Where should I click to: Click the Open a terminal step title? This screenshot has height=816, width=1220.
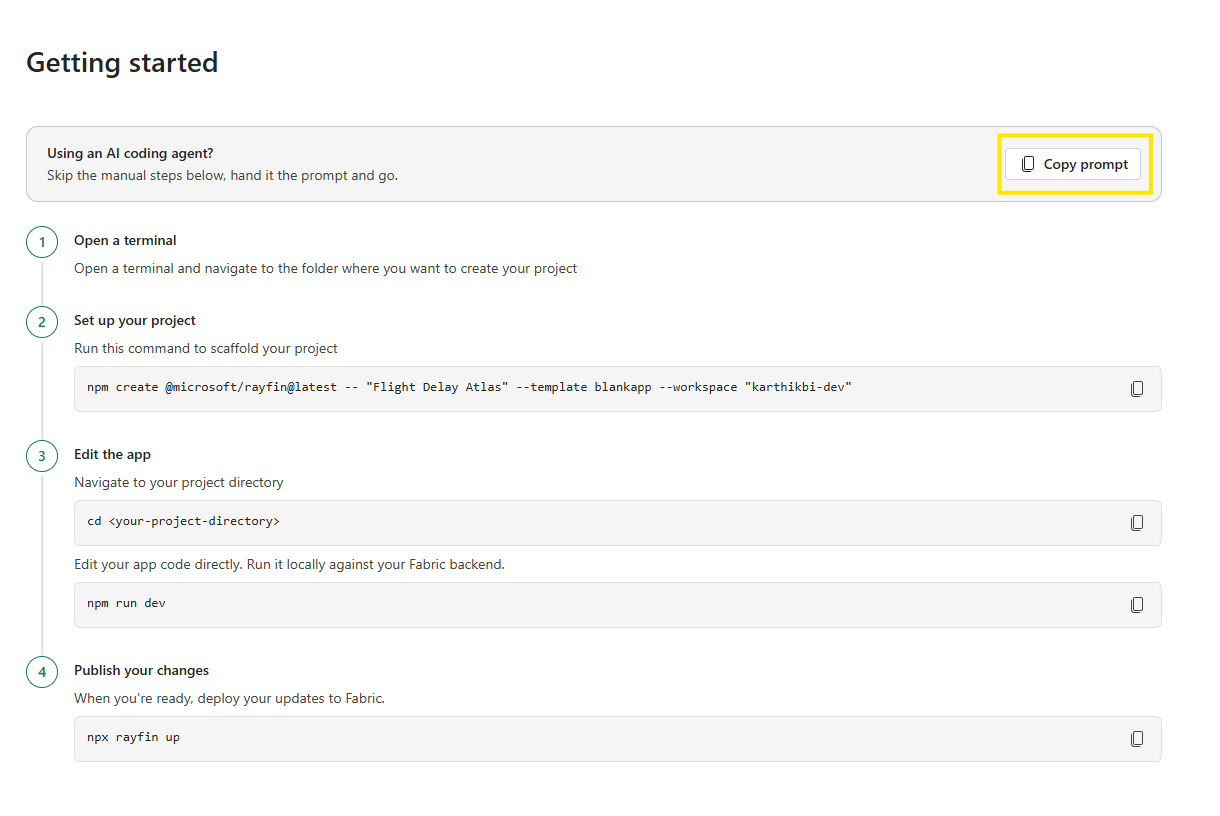(125, 240)
